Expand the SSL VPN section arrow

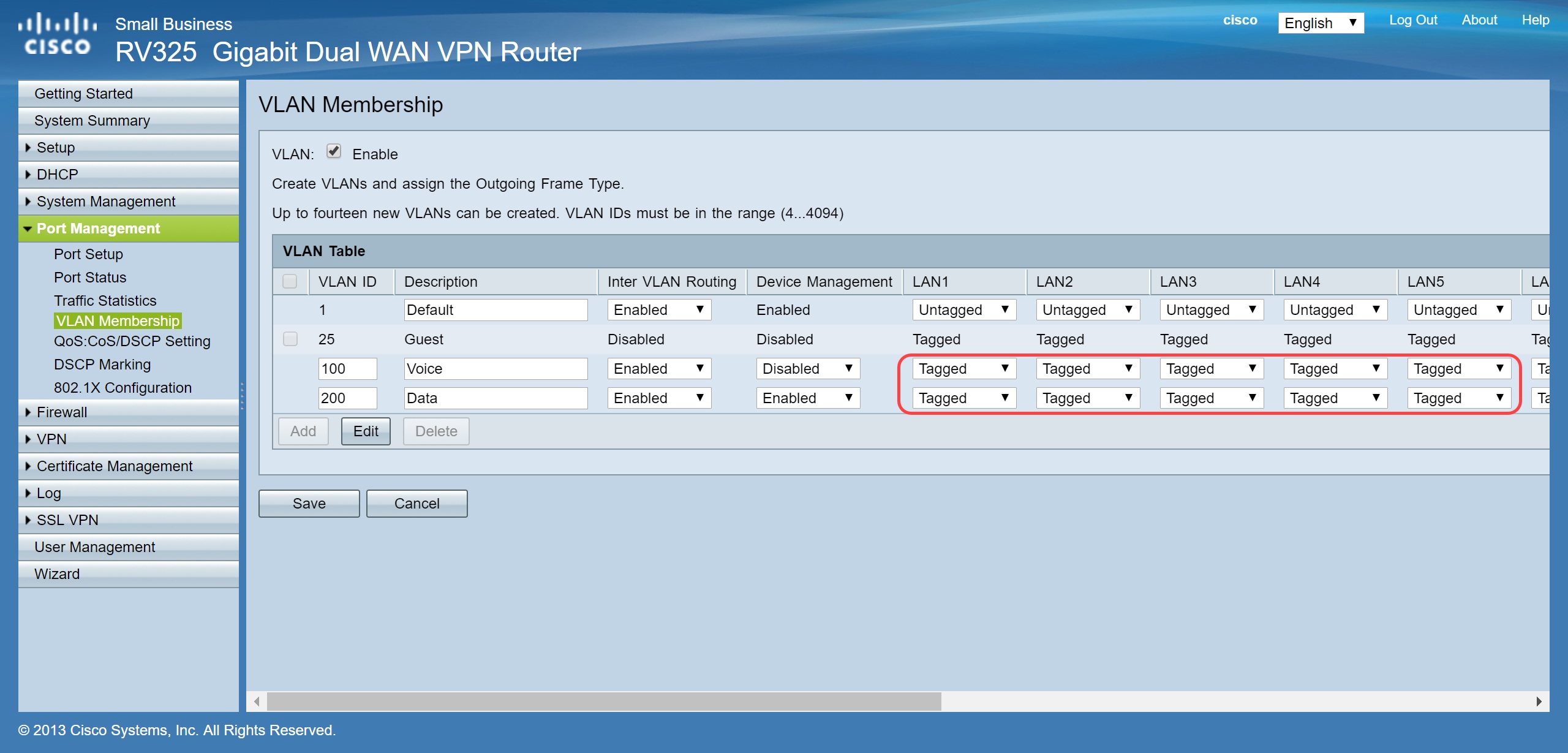click(x=28, y=520)
